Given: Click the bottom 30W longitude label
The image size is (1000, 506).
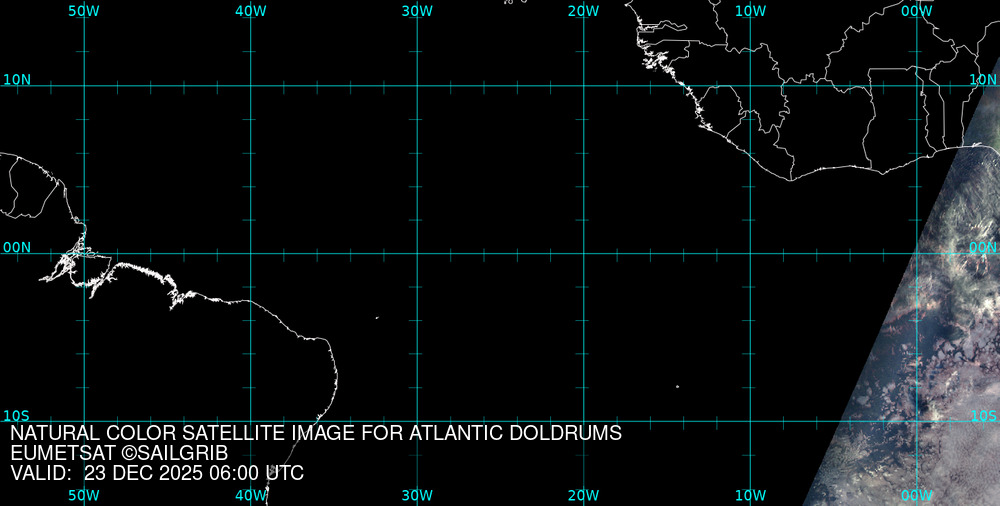Looking at the screenshot, I should tap(417, 495).
